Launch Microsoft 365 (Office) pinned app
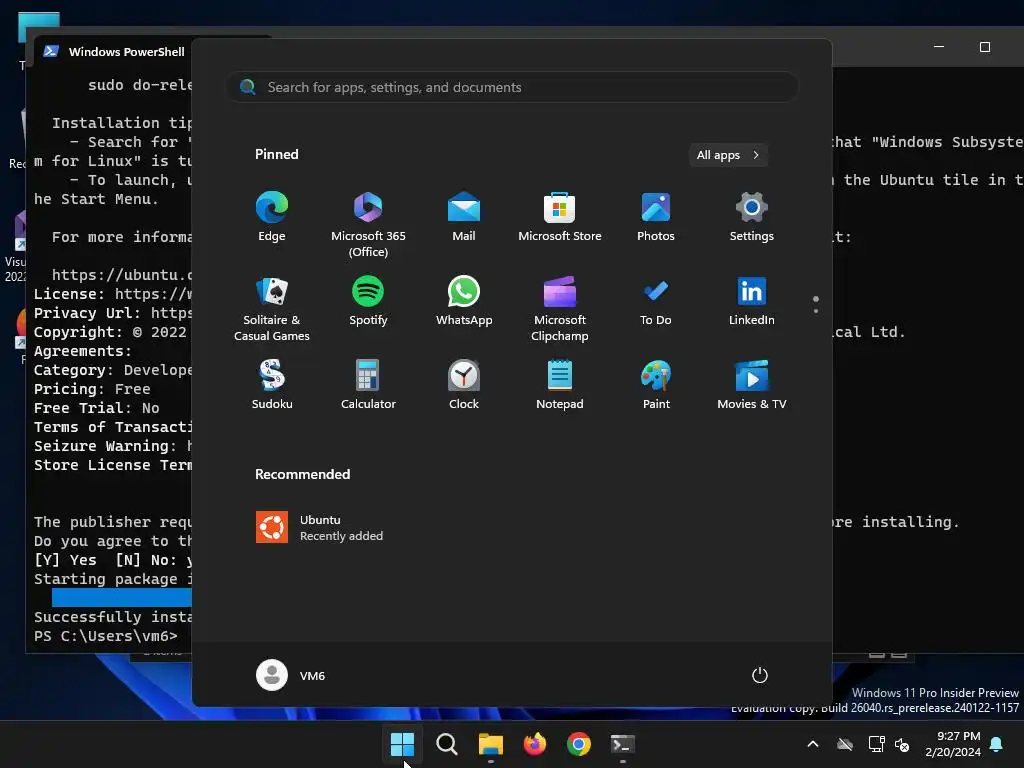 (x=368, y=225)
